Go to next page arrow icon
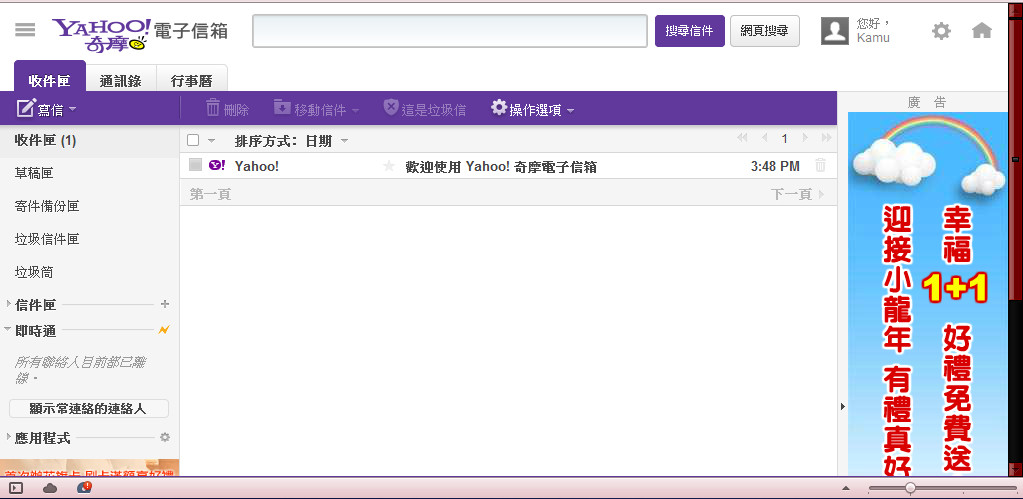The width and height of the screenshot is (1023, 499). [805, 138]
